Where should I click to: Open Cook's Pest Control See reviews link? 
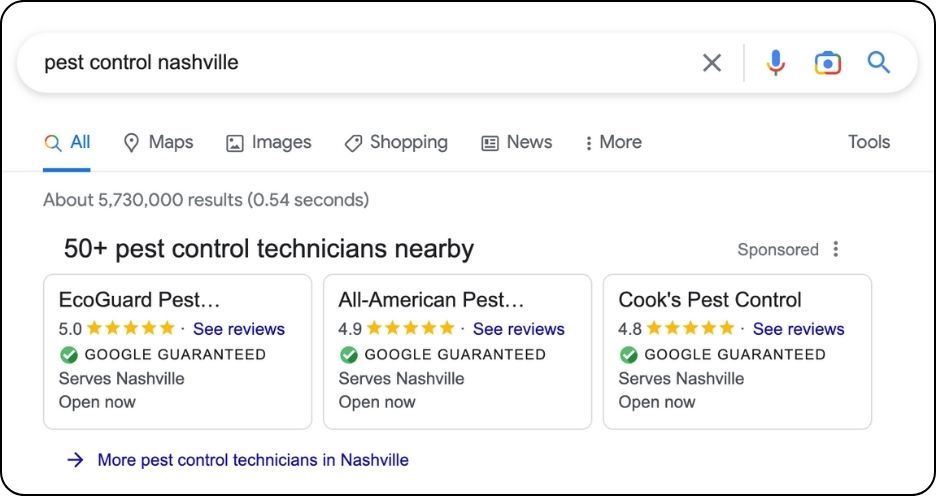tap(799, 329)
